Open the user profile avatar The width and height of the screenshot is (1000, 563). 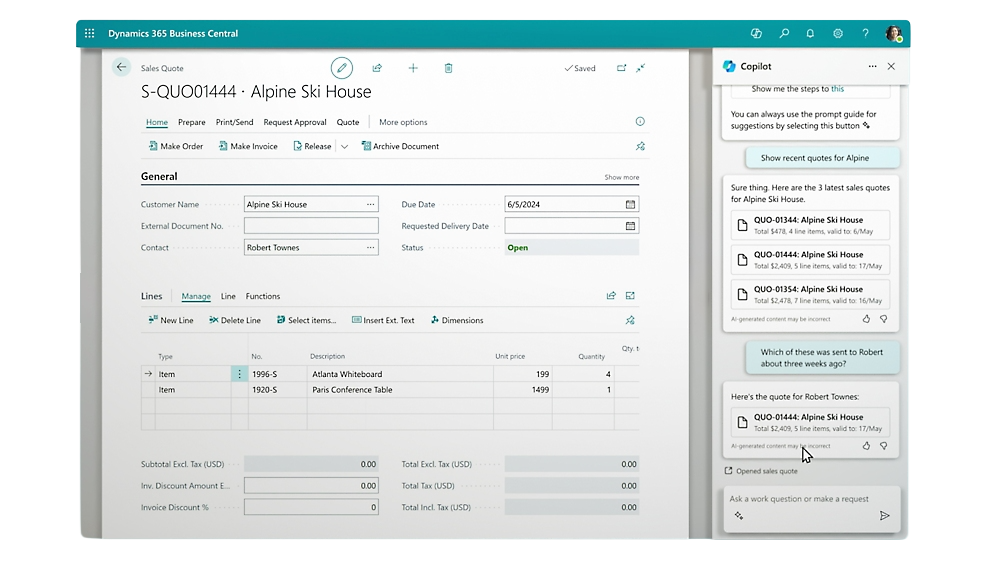894,33
